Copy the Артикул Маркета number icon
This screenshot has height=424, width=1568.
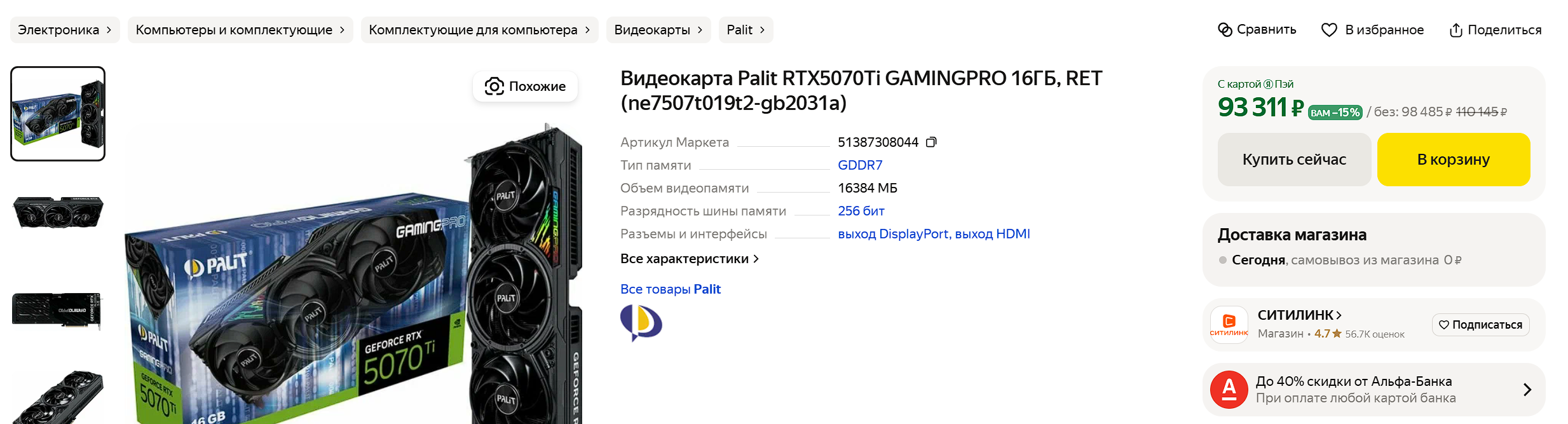click(x=931, y=142)
